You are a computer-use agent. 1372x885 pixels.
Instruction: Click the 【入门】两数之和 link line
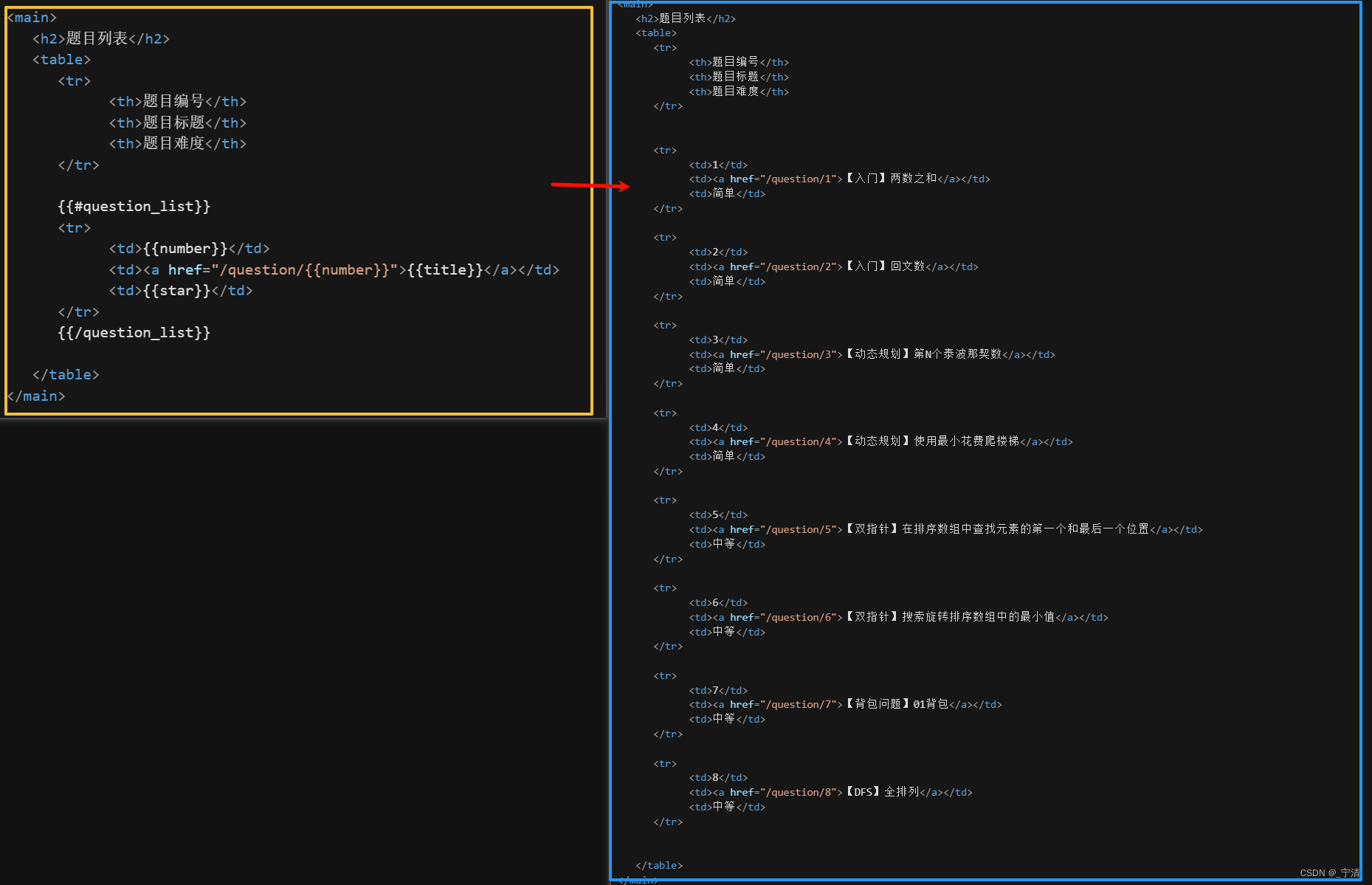click(839, 179)
